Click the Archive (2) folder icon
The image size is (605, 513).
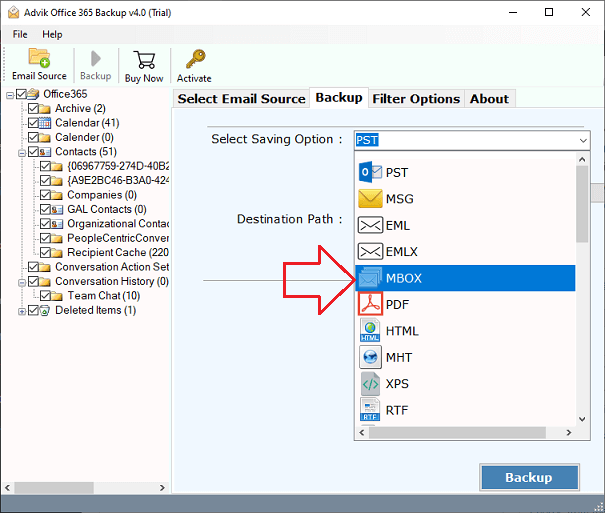point(45,109)
